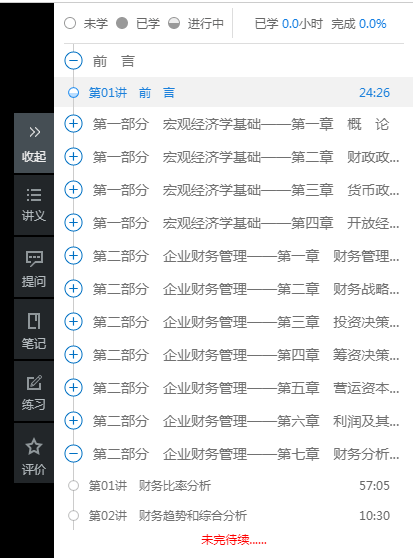Image resolution: width=413 pixels, height=558 pixels.
Task: Open the 评价 star rating icon
Action: 34,453
